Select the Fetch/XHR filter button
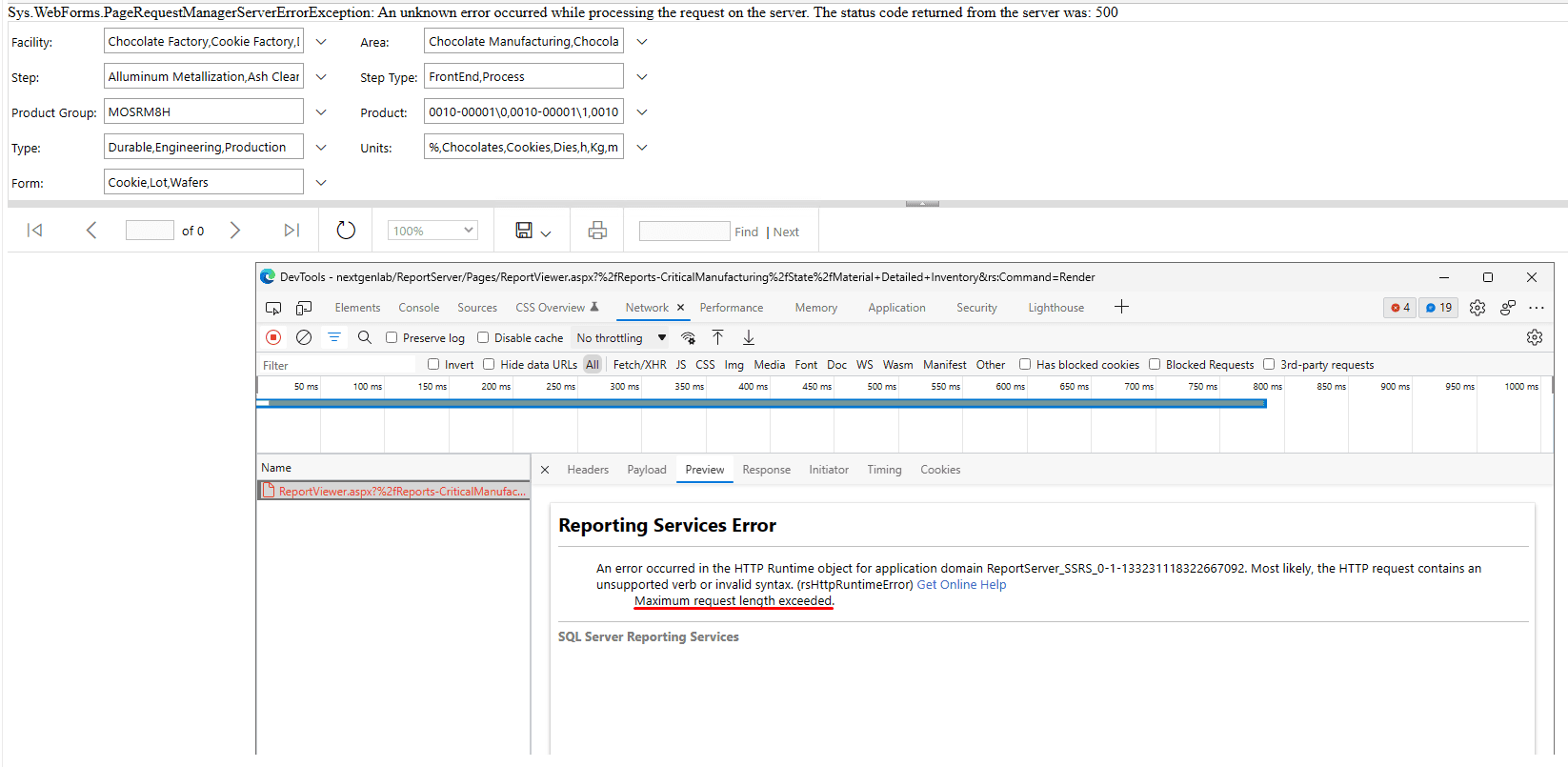This screenshot has height=767, width=1568. coord(639,365)
